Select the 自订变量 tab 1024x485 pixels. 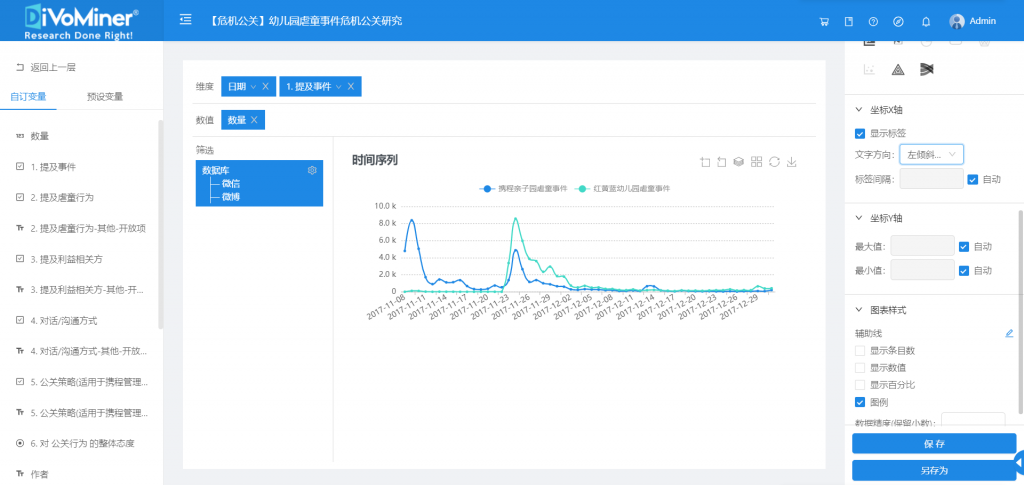click(x=28, y=97)
